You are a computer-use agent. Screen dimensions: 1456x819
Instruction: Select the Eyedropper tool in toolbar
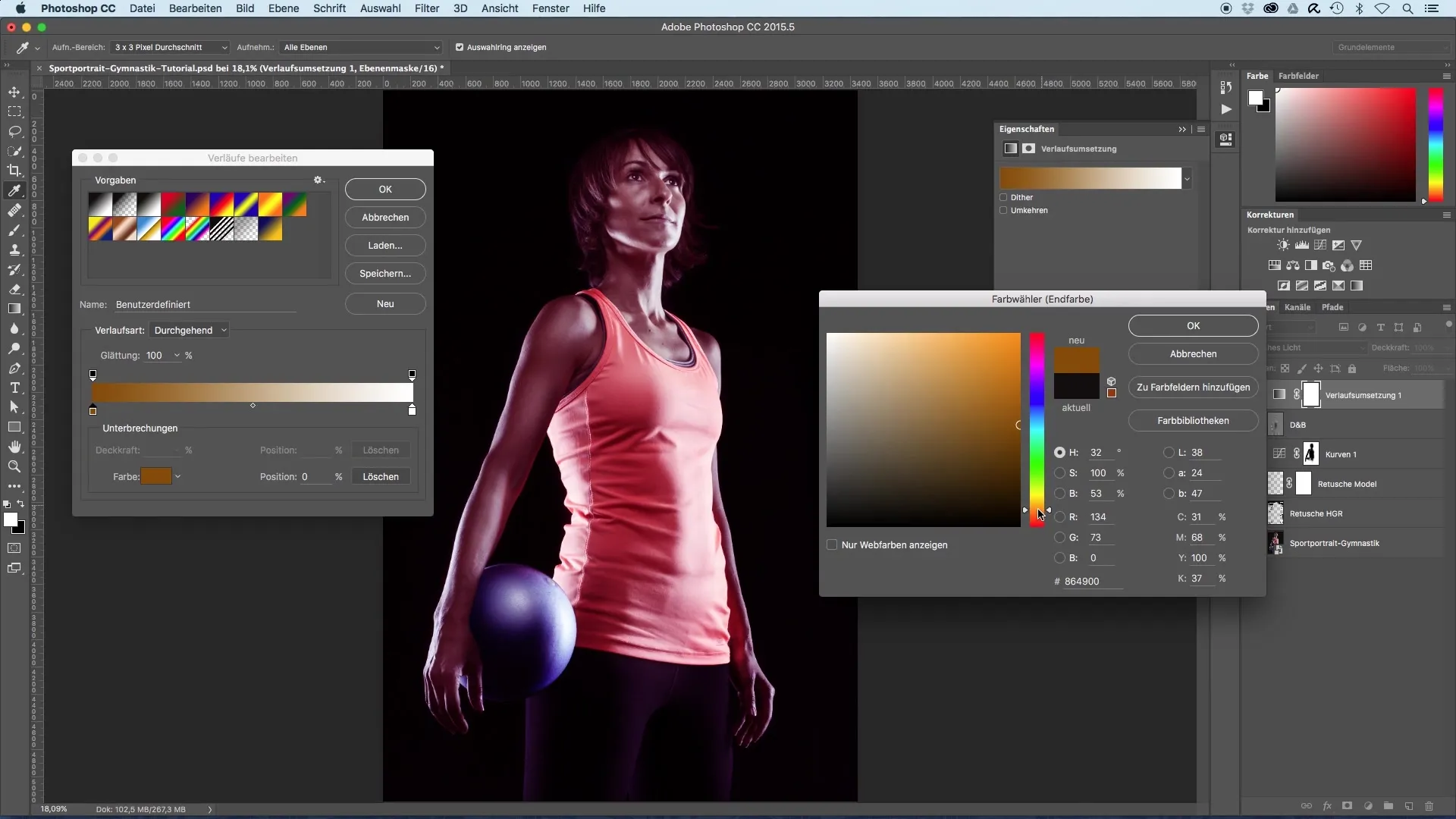tap(14, 190)
